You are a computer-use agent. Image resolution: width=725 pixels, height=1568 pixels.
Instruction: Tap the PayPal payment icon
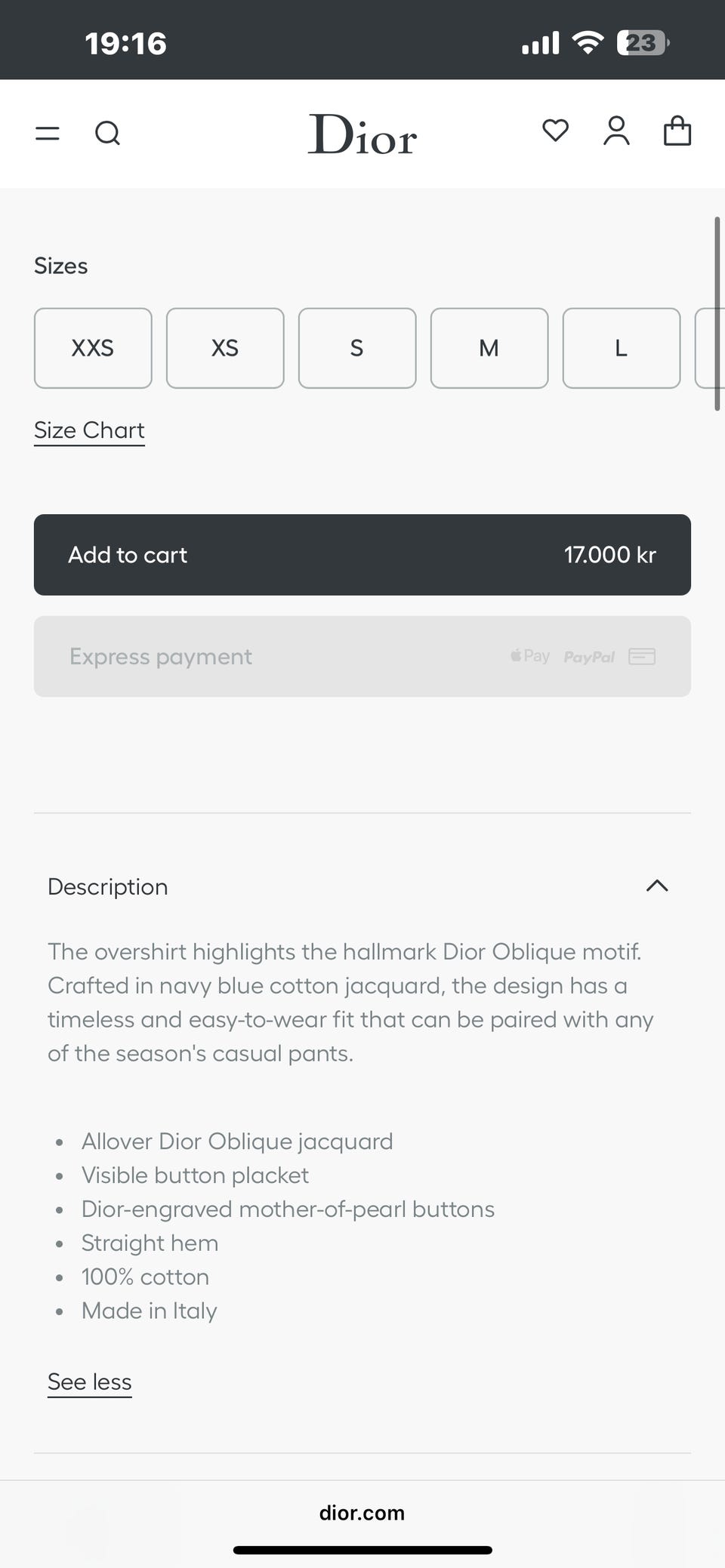pyautogui.click(x=589, y=657)
